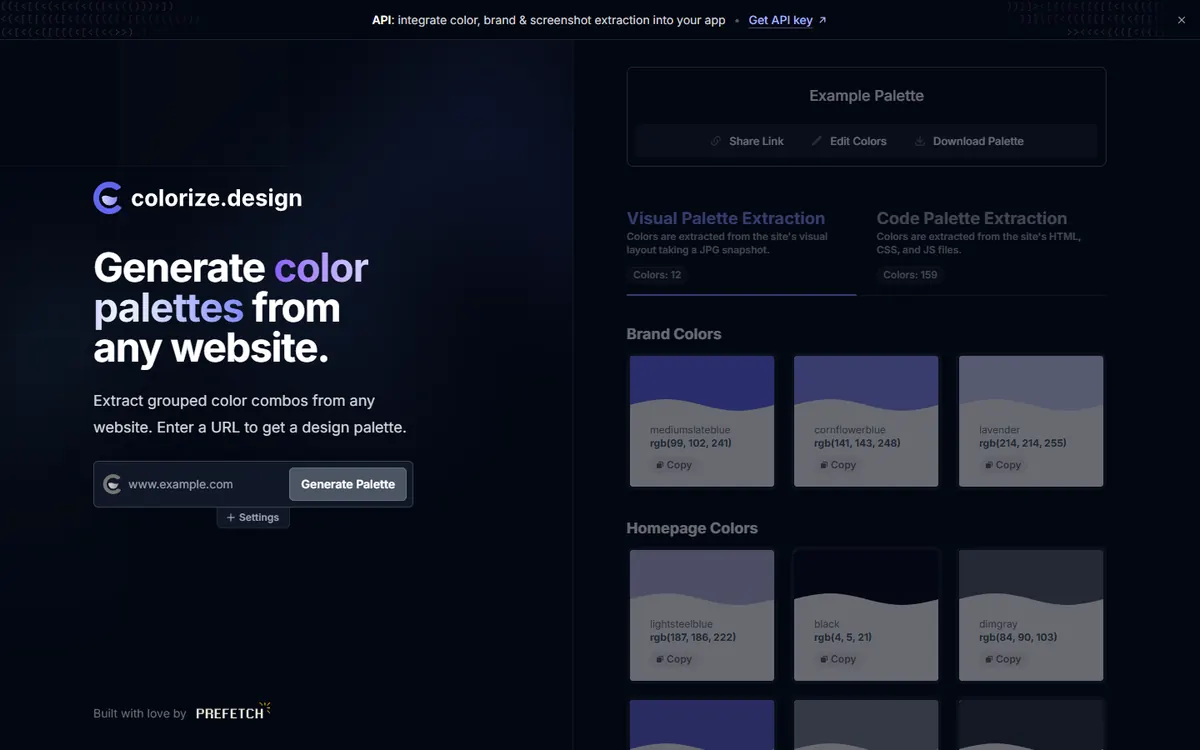Screen dimensions: 1200x750
Task: Select the dimgray color swatch
Action: [1031, 615]
